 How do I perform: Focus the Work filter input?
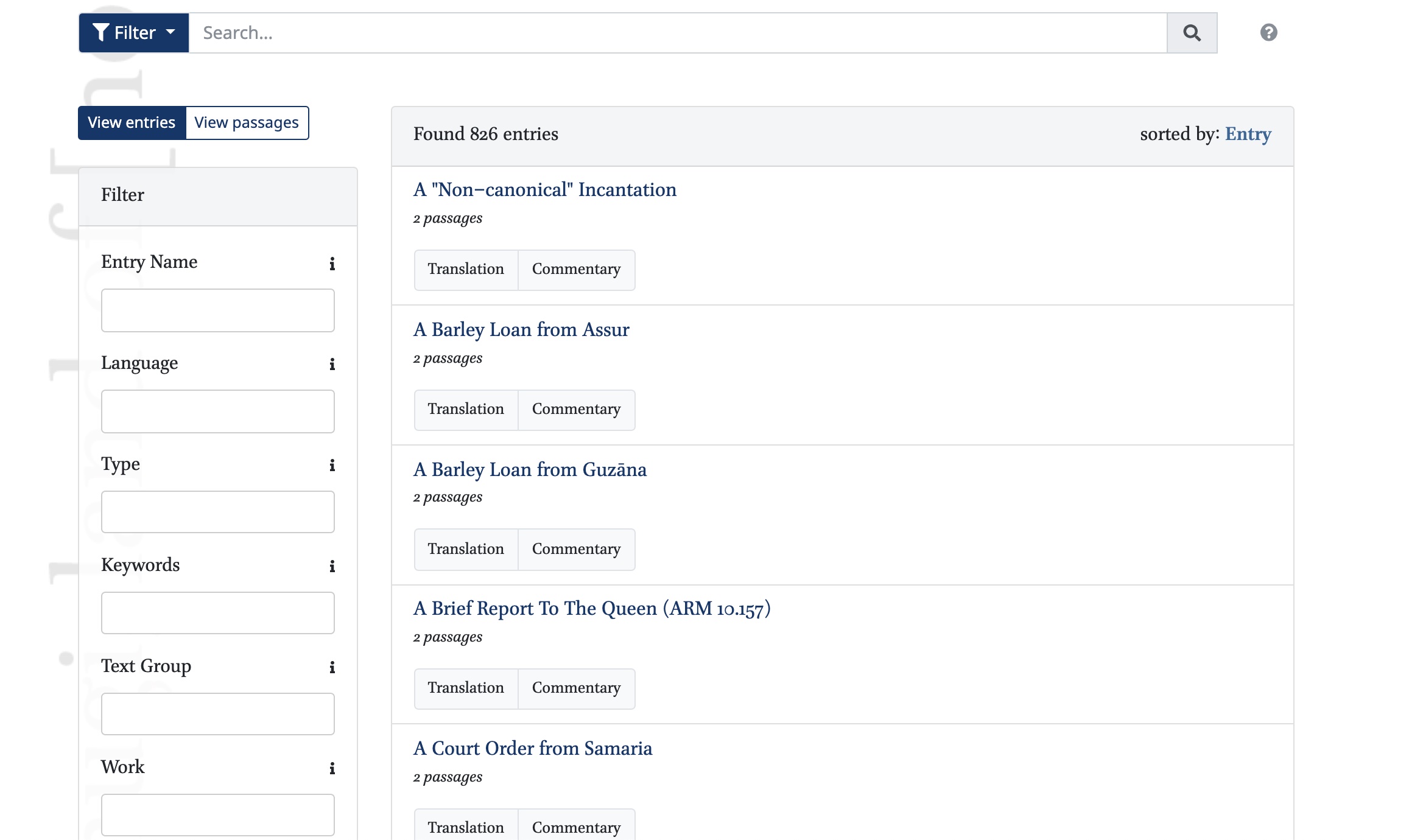(218, 815)
